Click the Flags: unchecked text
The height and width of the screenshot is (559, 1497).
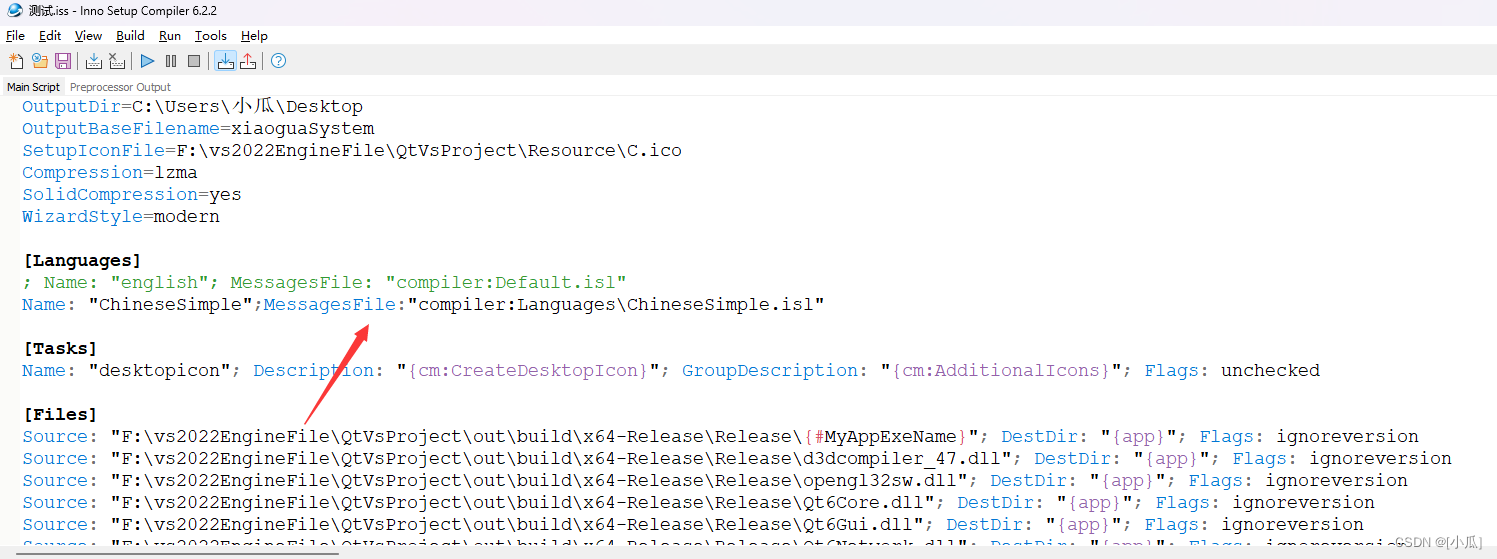[1232, 370]
